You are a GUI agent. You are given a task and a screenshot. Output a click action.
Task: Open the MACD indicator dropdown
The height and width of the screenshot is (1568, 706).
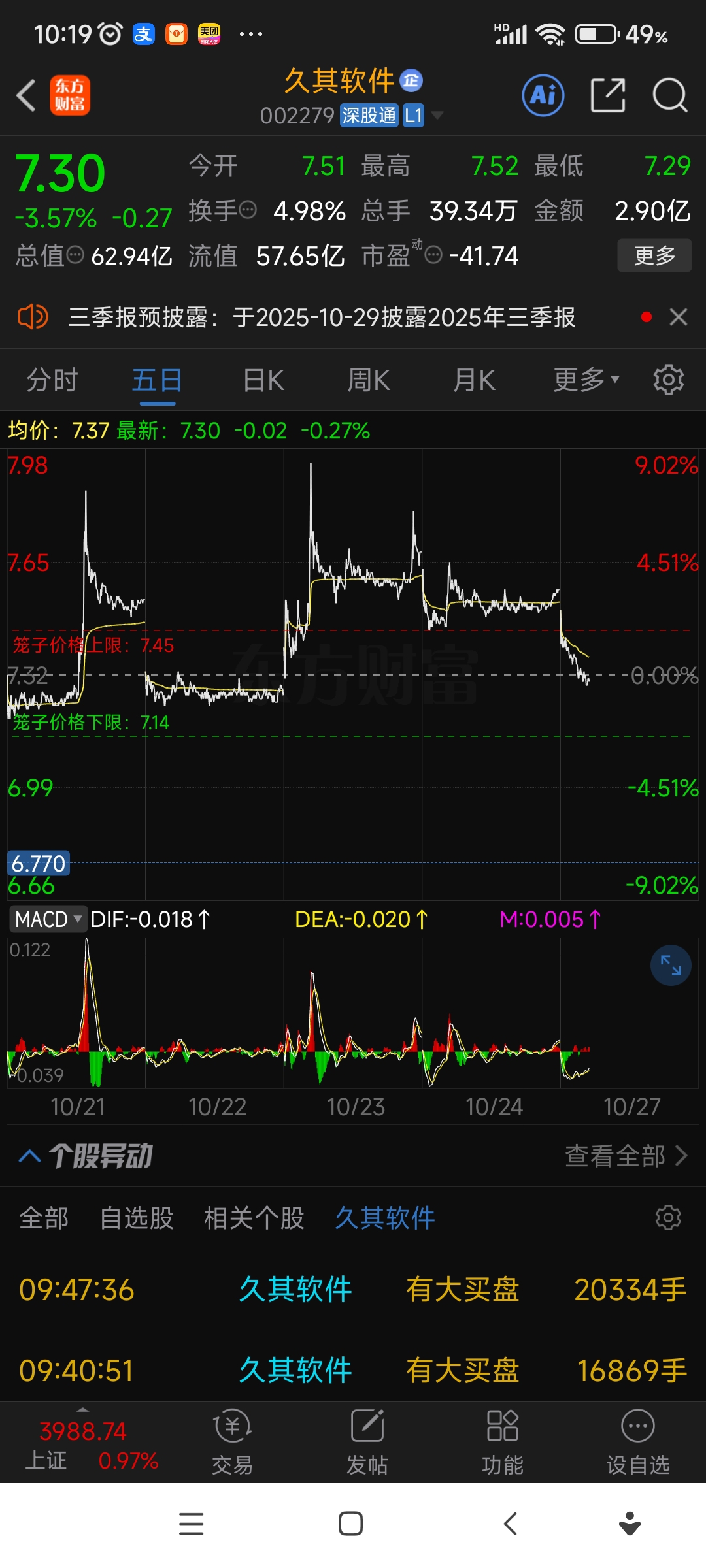(x=48, y=919)
